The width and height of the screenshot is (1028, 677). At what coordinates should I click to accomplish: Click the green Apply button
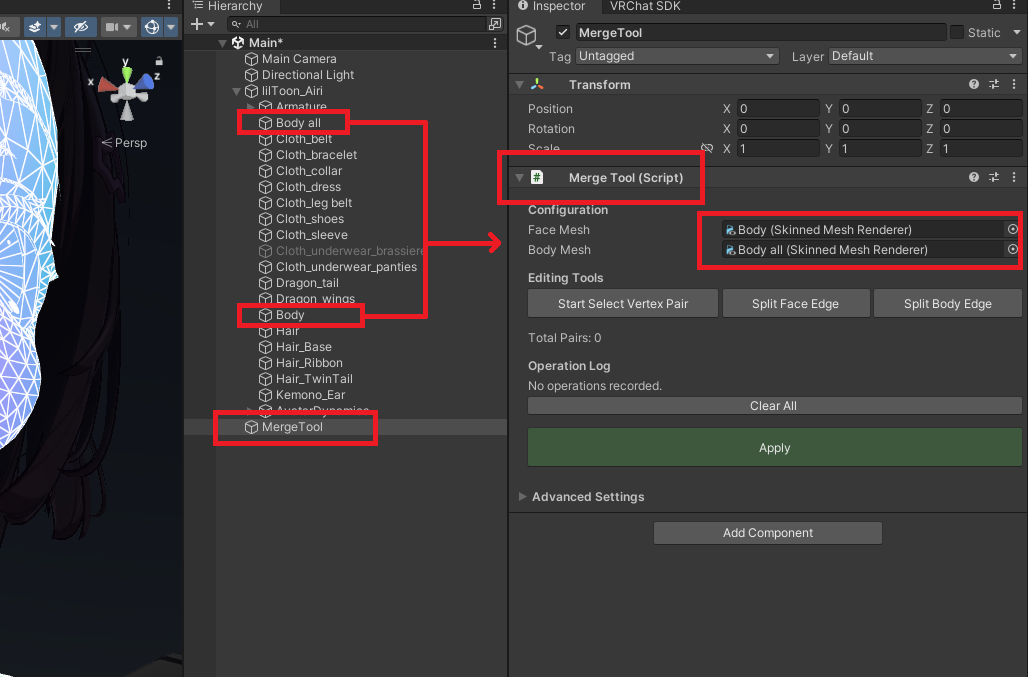773,447
